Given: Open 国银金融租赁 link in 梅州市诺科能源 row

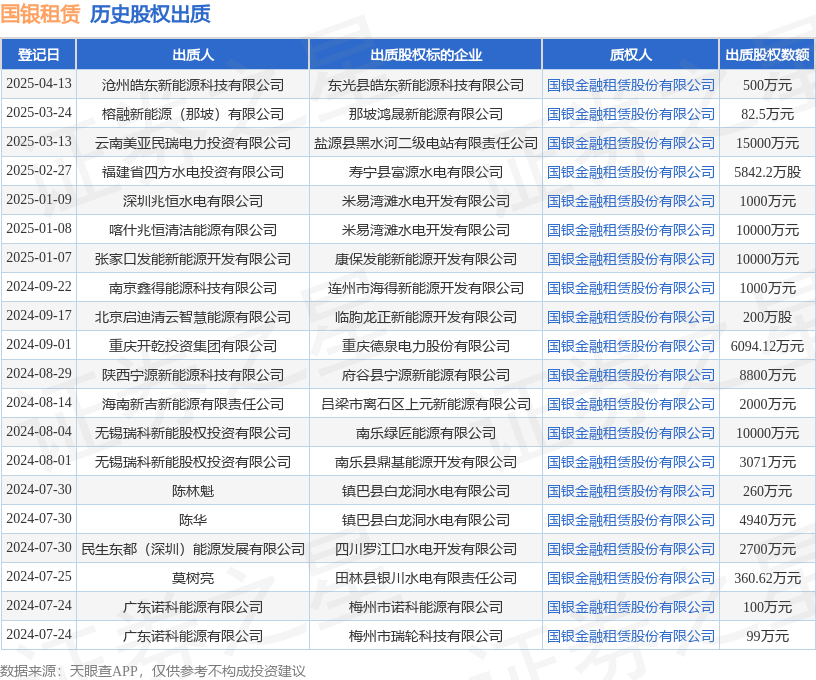Looking at the screenshot, I should (x=630, y=607).
